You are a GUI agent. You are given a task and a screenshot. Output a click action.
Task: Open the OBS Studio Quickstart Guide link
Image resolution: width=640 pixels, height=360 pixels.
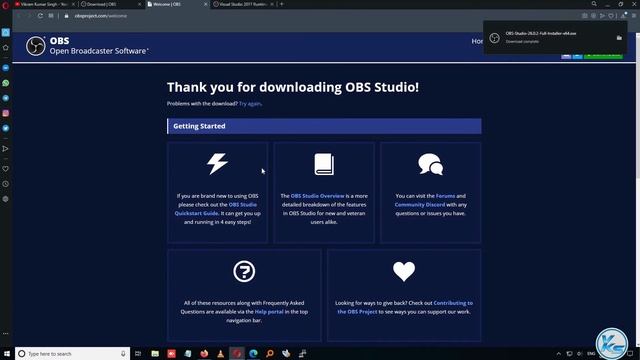point(216,209)
